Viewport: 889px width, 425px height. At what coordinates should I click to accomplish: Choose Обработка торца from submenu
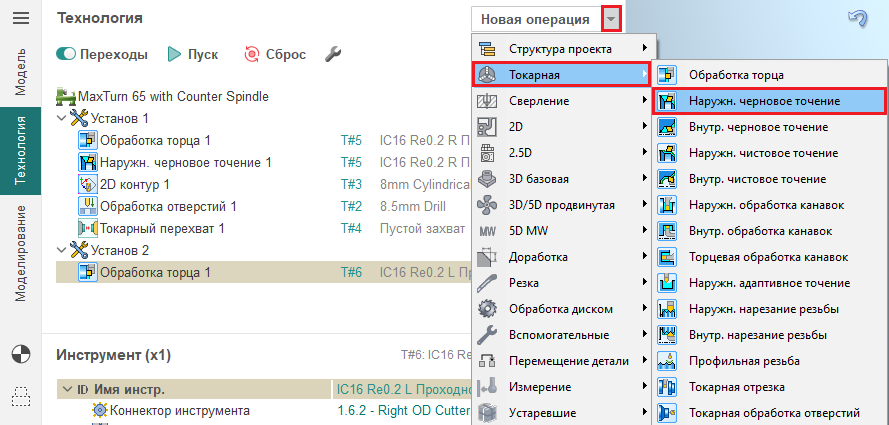(x=742, y=75)
